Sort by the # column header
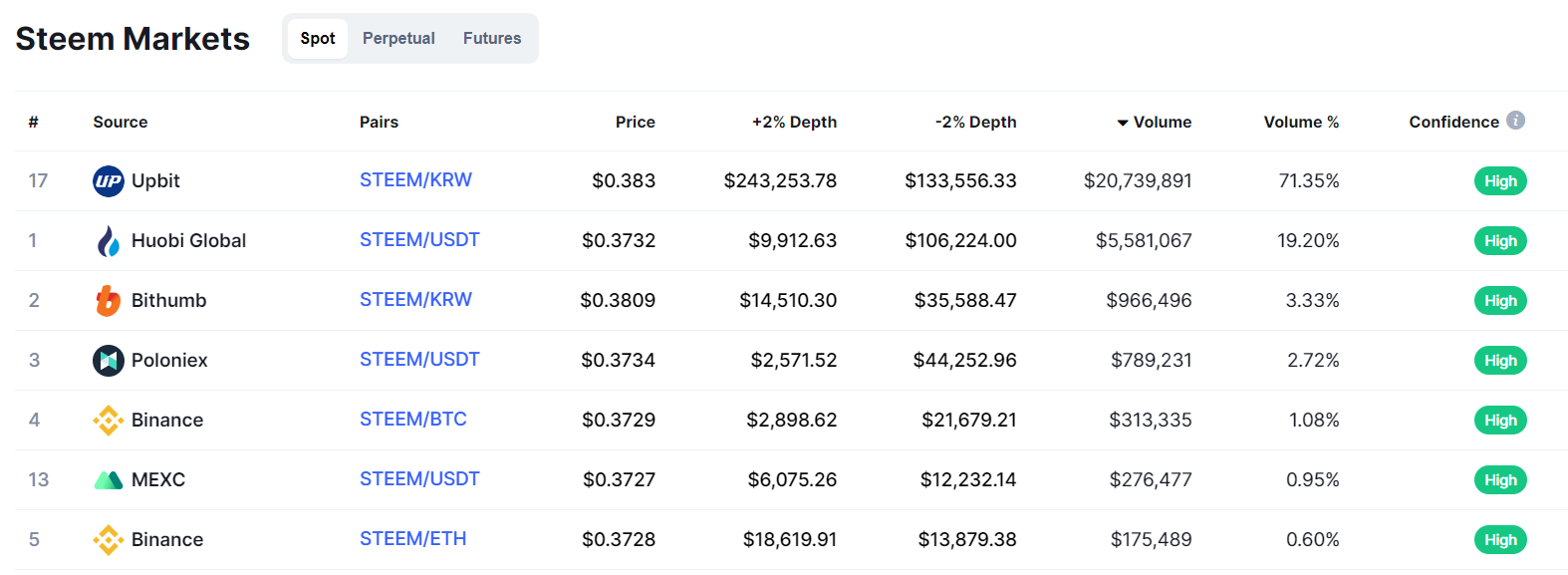 (x=33, y=122)
